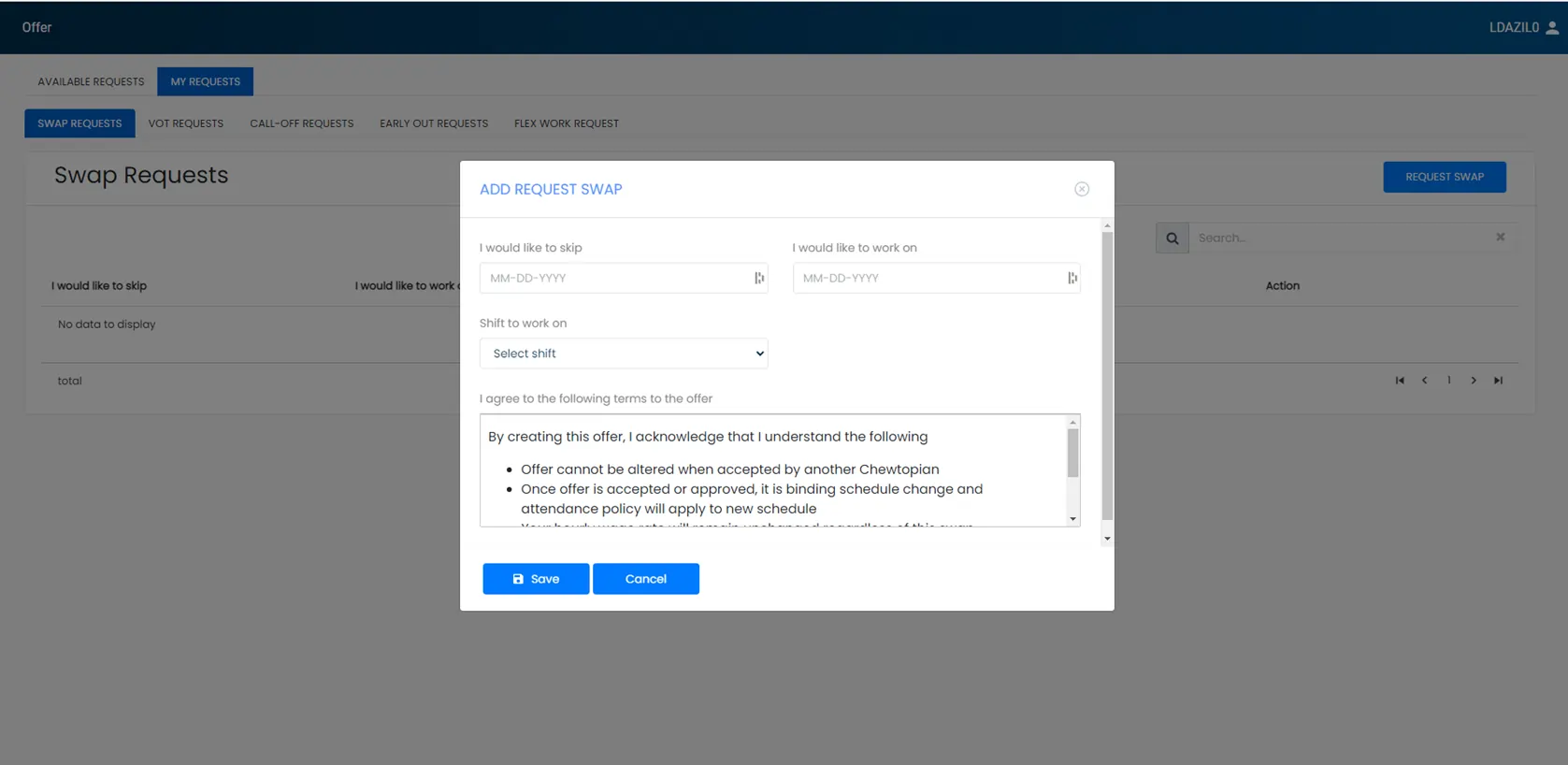Image resolution: width=1568 pixels, height=765 pixels.
Task: Click the LDAZIL0 username
Action: 1514,27
